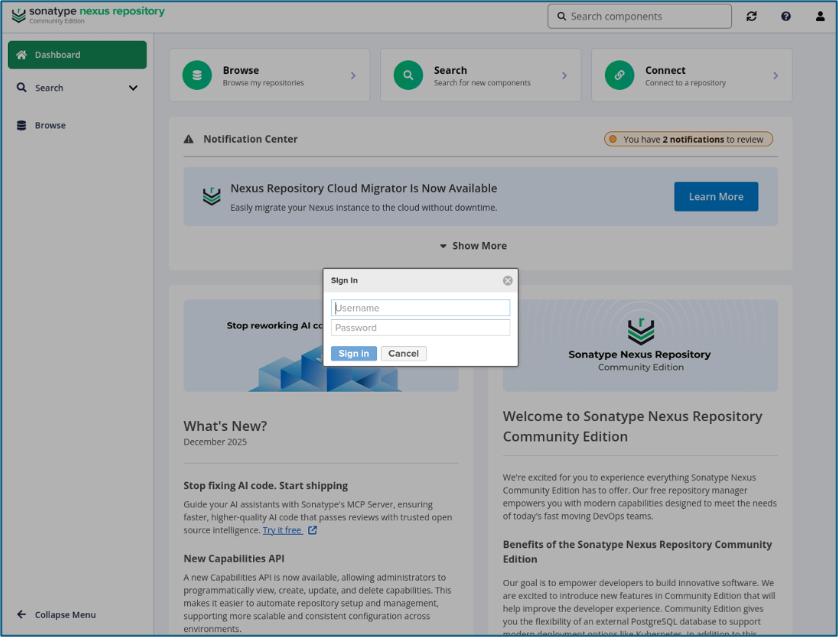Collapse the sidebar menu
838x638 pixels.
click(x=57, y=615)
